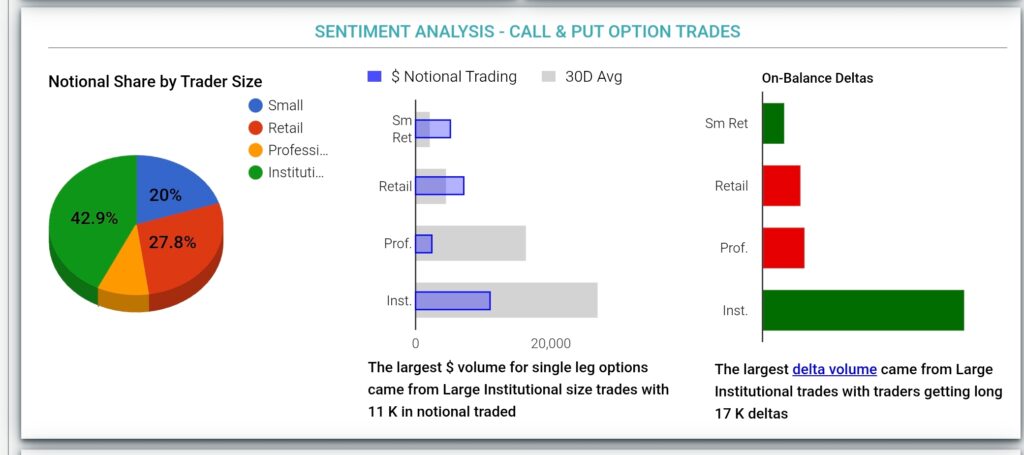Viewport: 1024px width, 455px height.
Task: Toggle the $ Notional Trading legend square
Action: [375, 76]
